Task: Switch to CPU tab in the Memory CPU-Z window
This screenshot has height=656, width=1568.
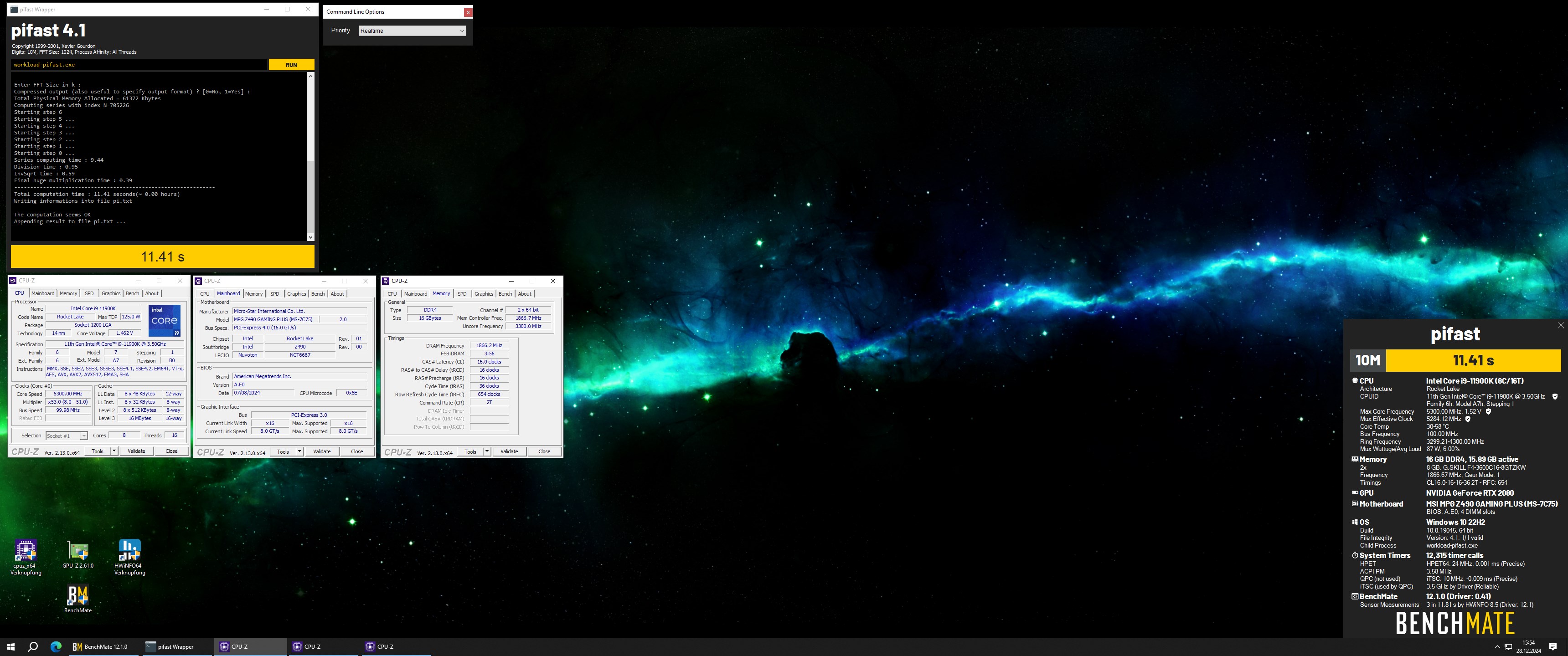Action: [392, 294]
